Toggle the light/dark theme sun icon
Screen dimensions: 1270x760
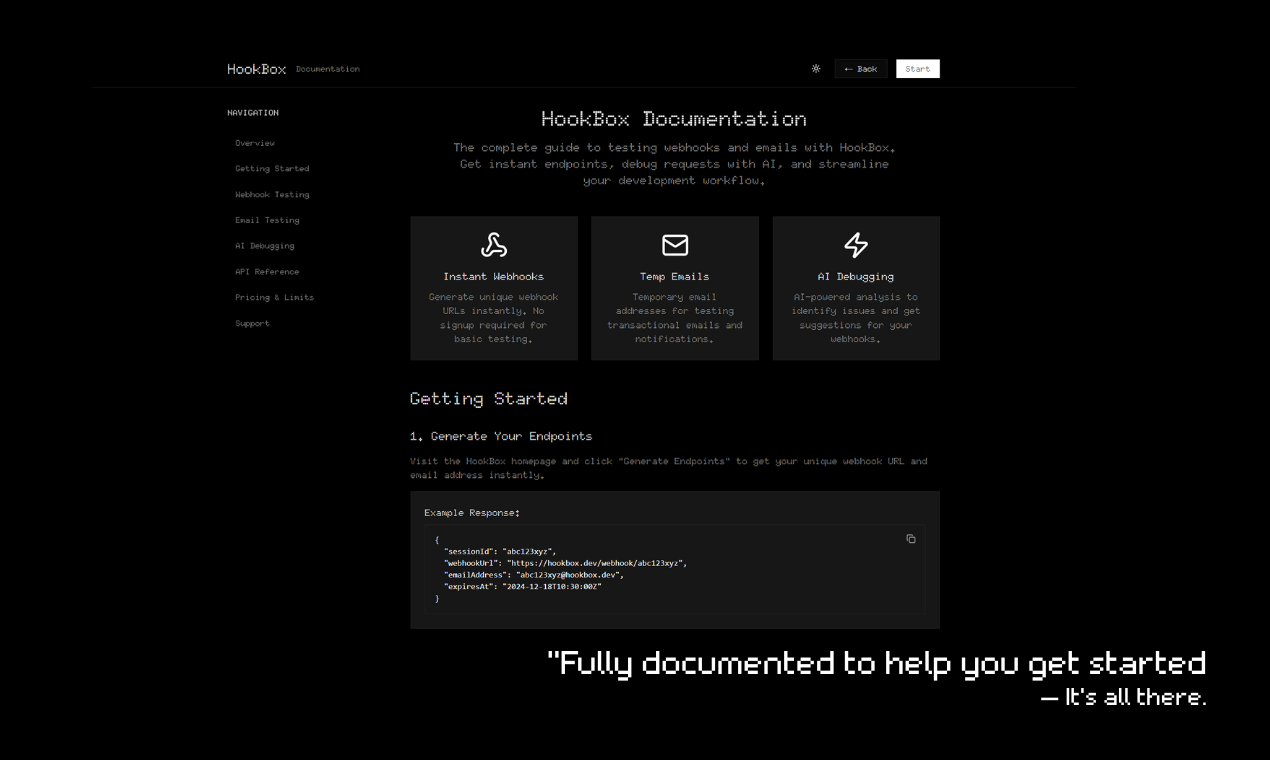[816, 69]
